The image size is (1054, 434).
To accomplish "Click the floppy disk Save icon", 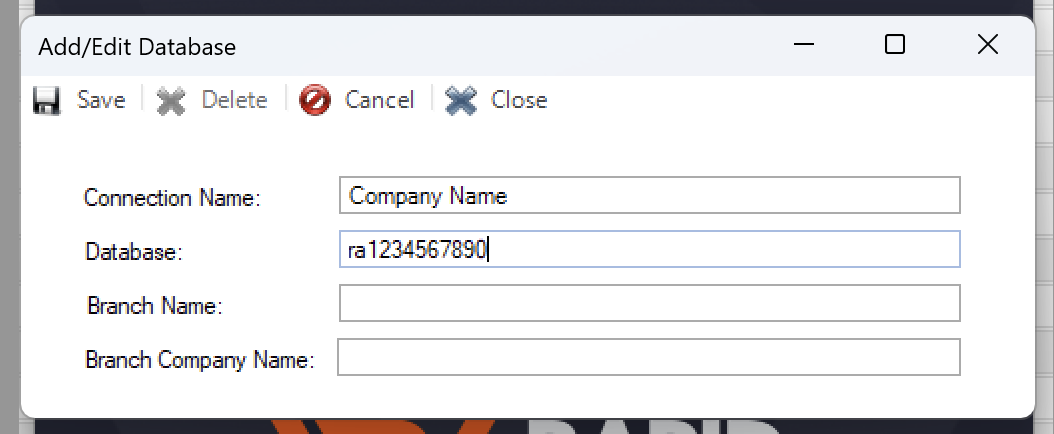I will coord(47,101).
